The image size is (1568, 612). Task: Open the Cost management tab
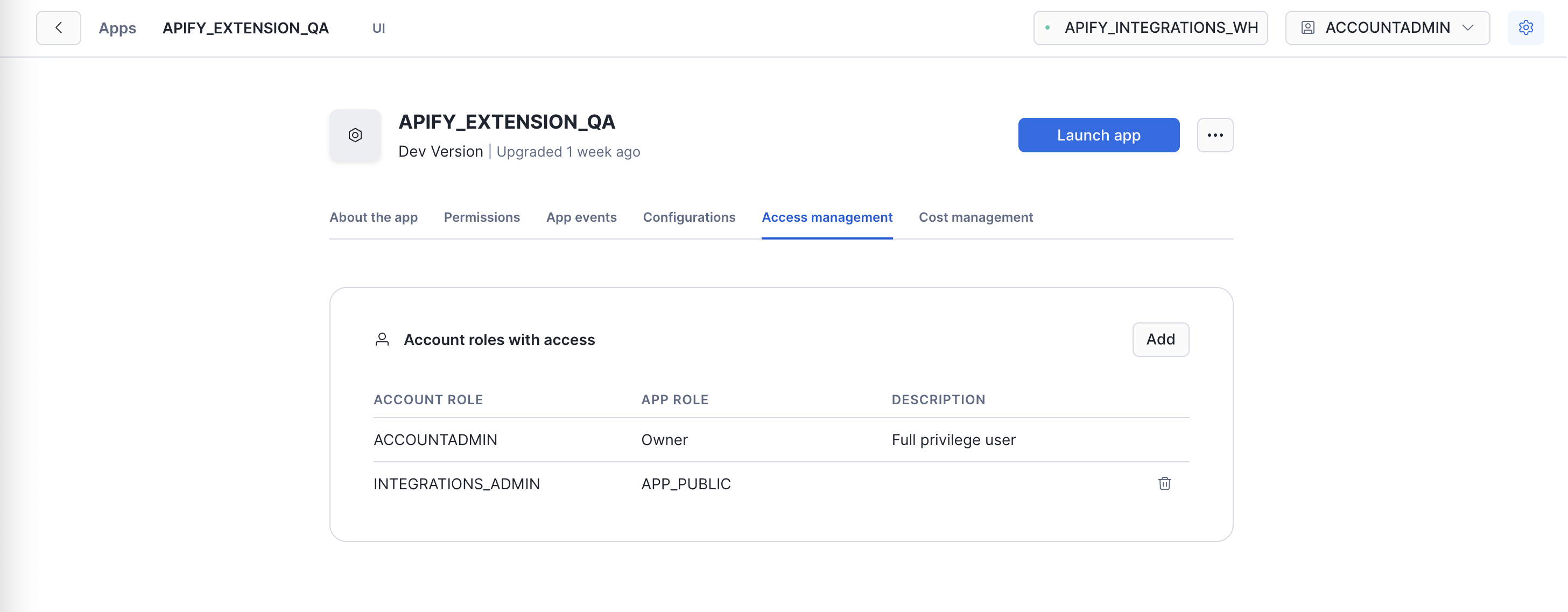coord(976,217)
